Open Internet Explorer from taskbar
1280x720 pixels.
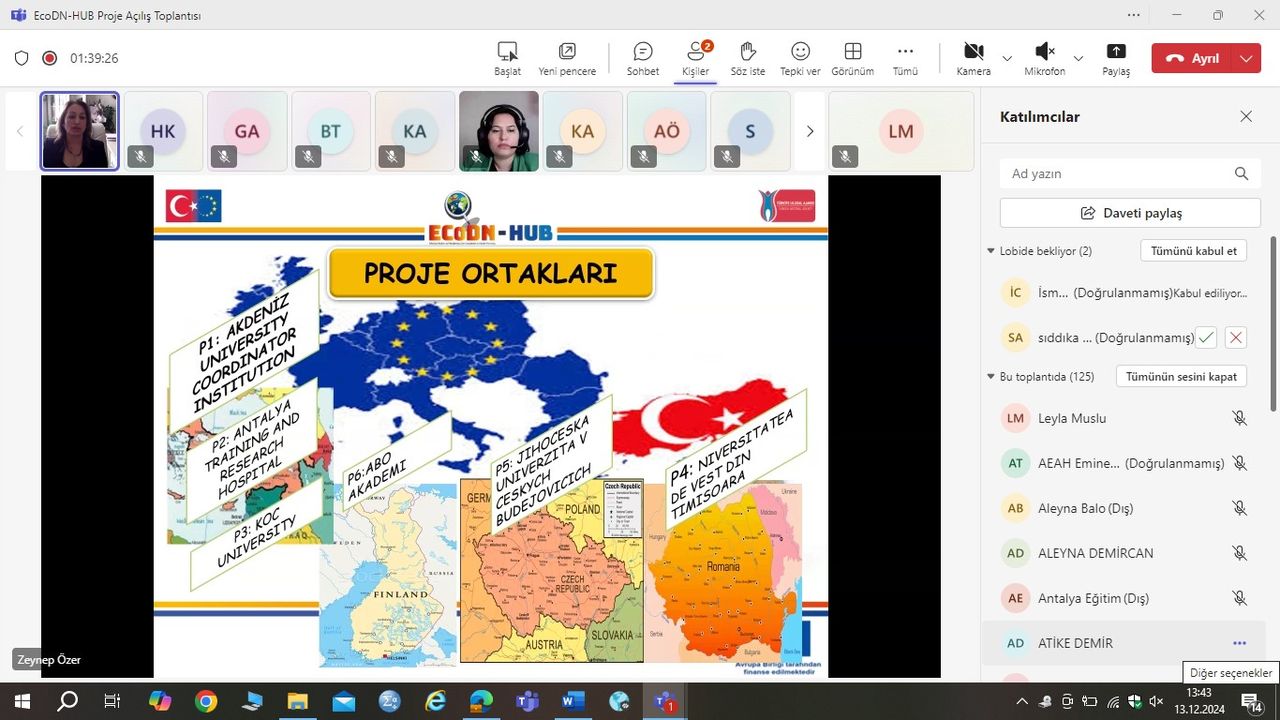click(435, 701)
